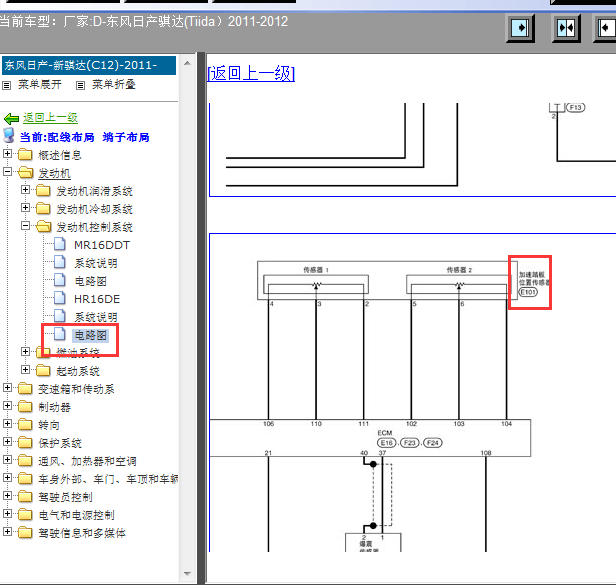This screenshot has height=585, width=616.
Task: Expand the 电气和电源控制 node
Action: 7,513
